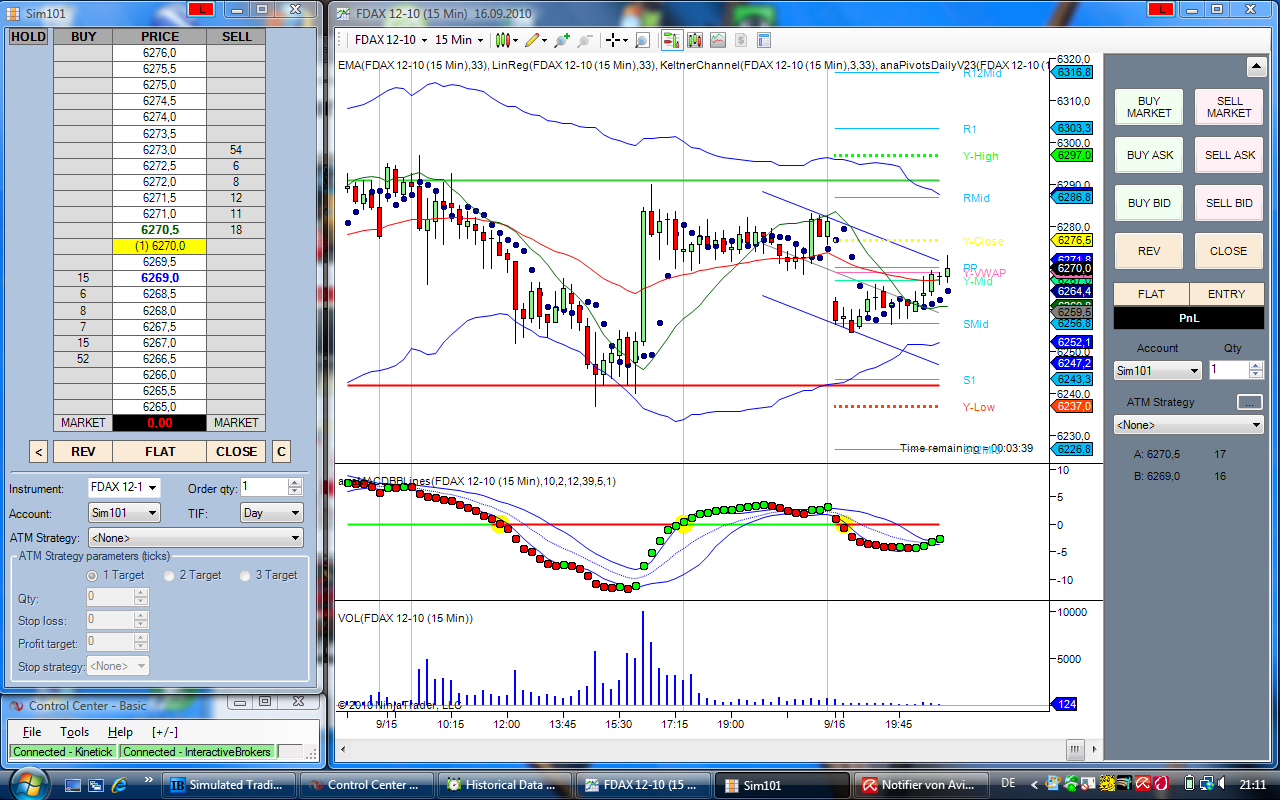Click the Connected - InteractiveBrokers status
This screenshot has height=800, width=1280.
point(197,752)
